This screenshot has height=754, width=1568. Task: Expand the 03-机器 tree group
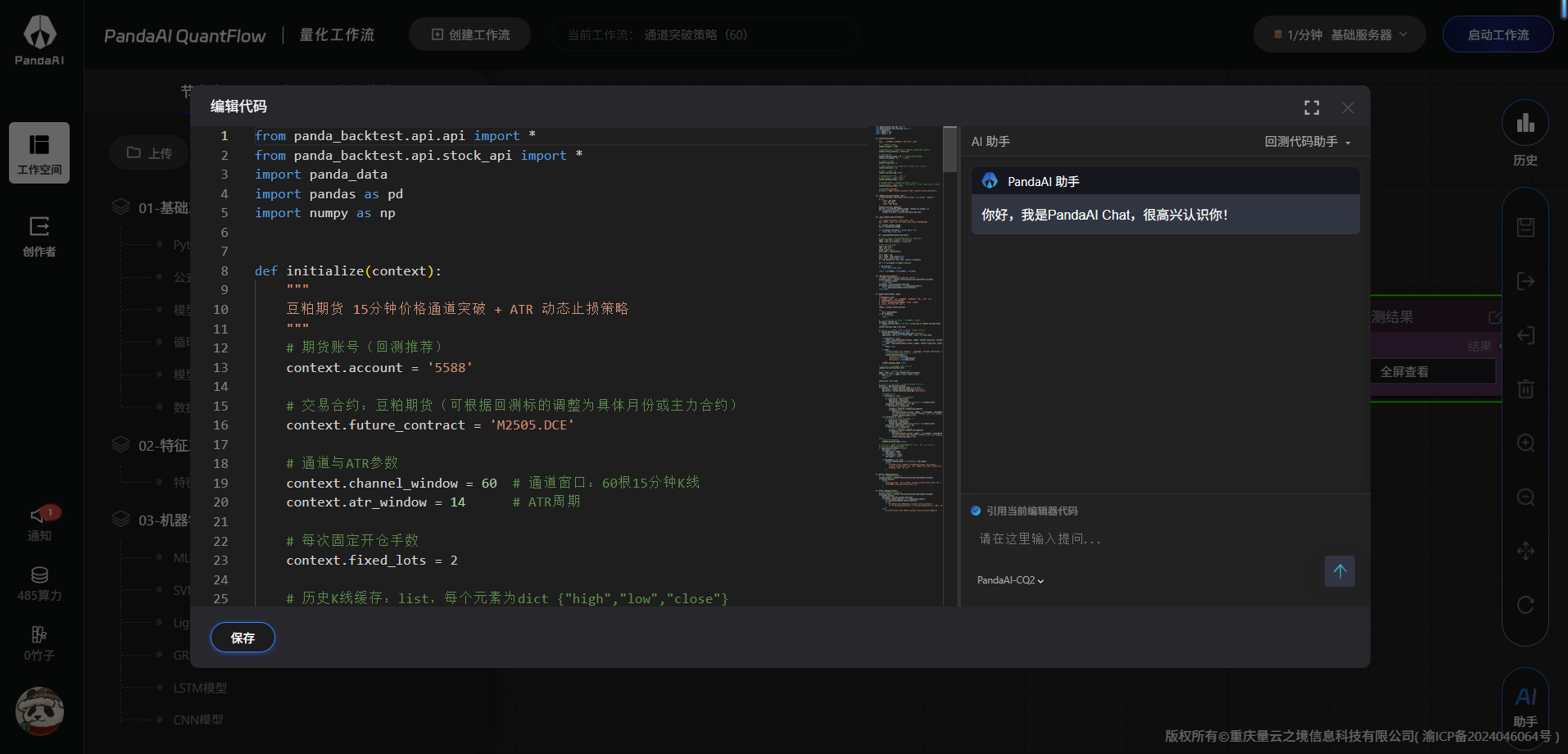click(x=164, y=520)
